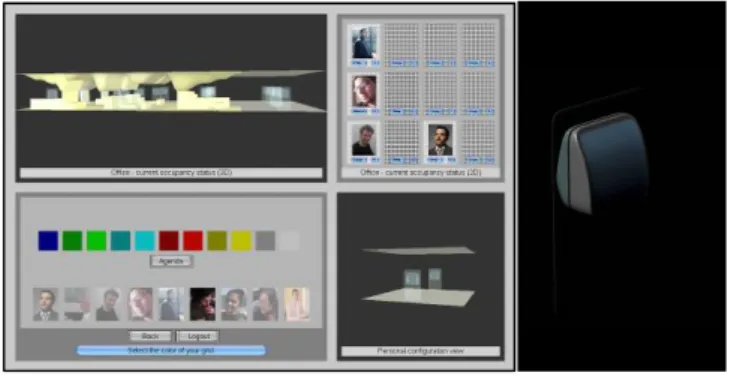The height and width of the screenshot is (376, 731).
Task: Open the top-left occupied cell in the 2D grid
Action: (x=364, y=45)
